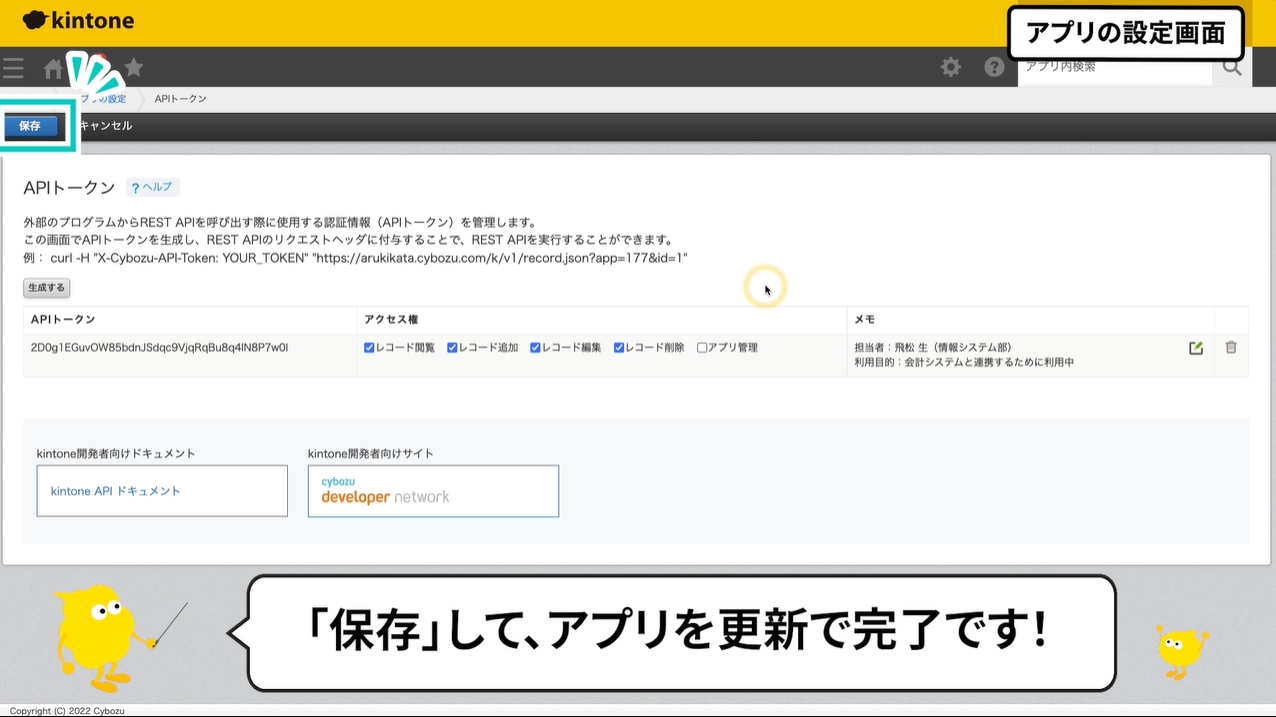
Task: Click the memo text 担当者：飛松 生
Action: (x=932, y=348)
